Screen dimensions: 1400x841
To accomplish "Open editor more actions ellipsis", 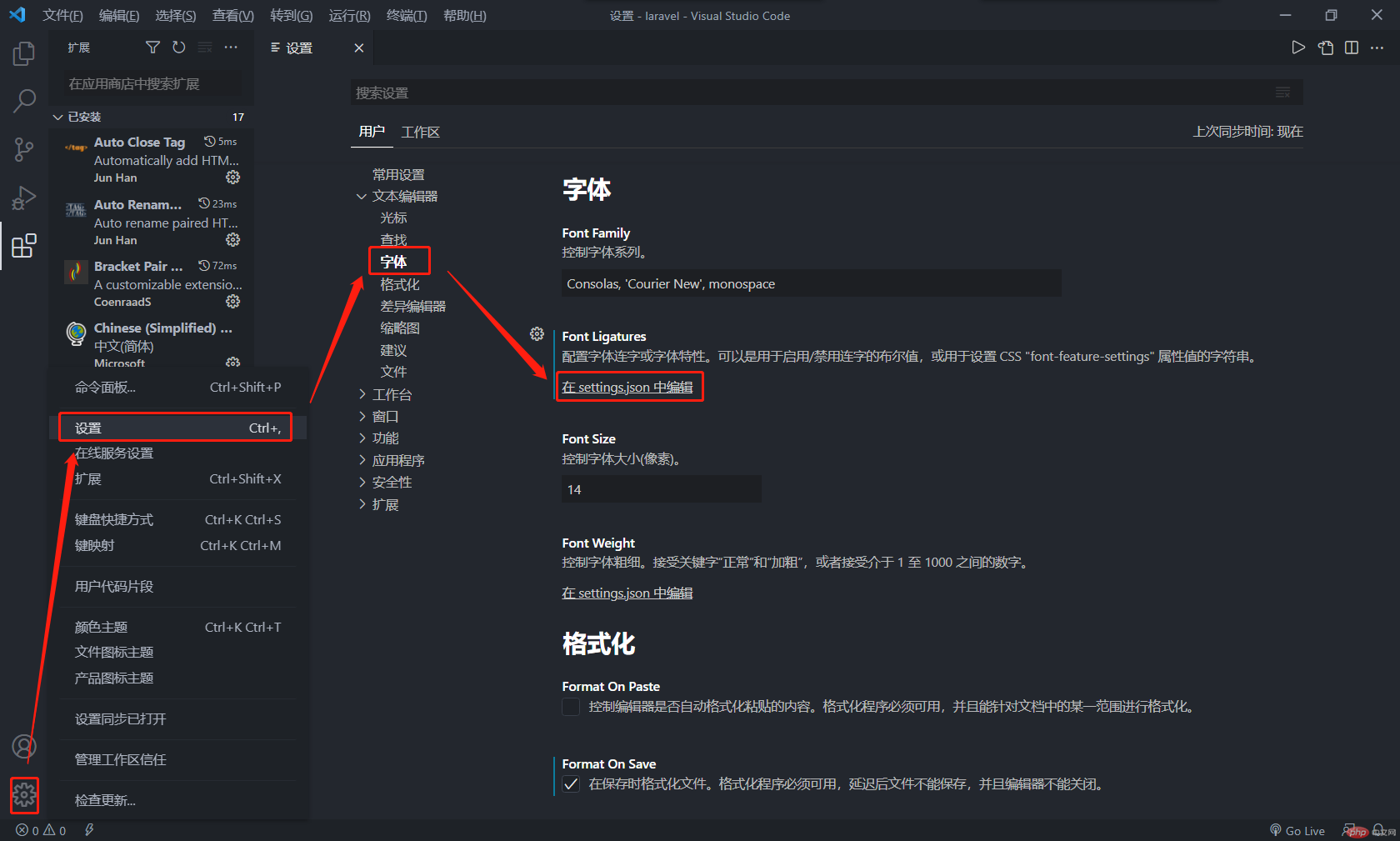I will [x=1377, y=48].
